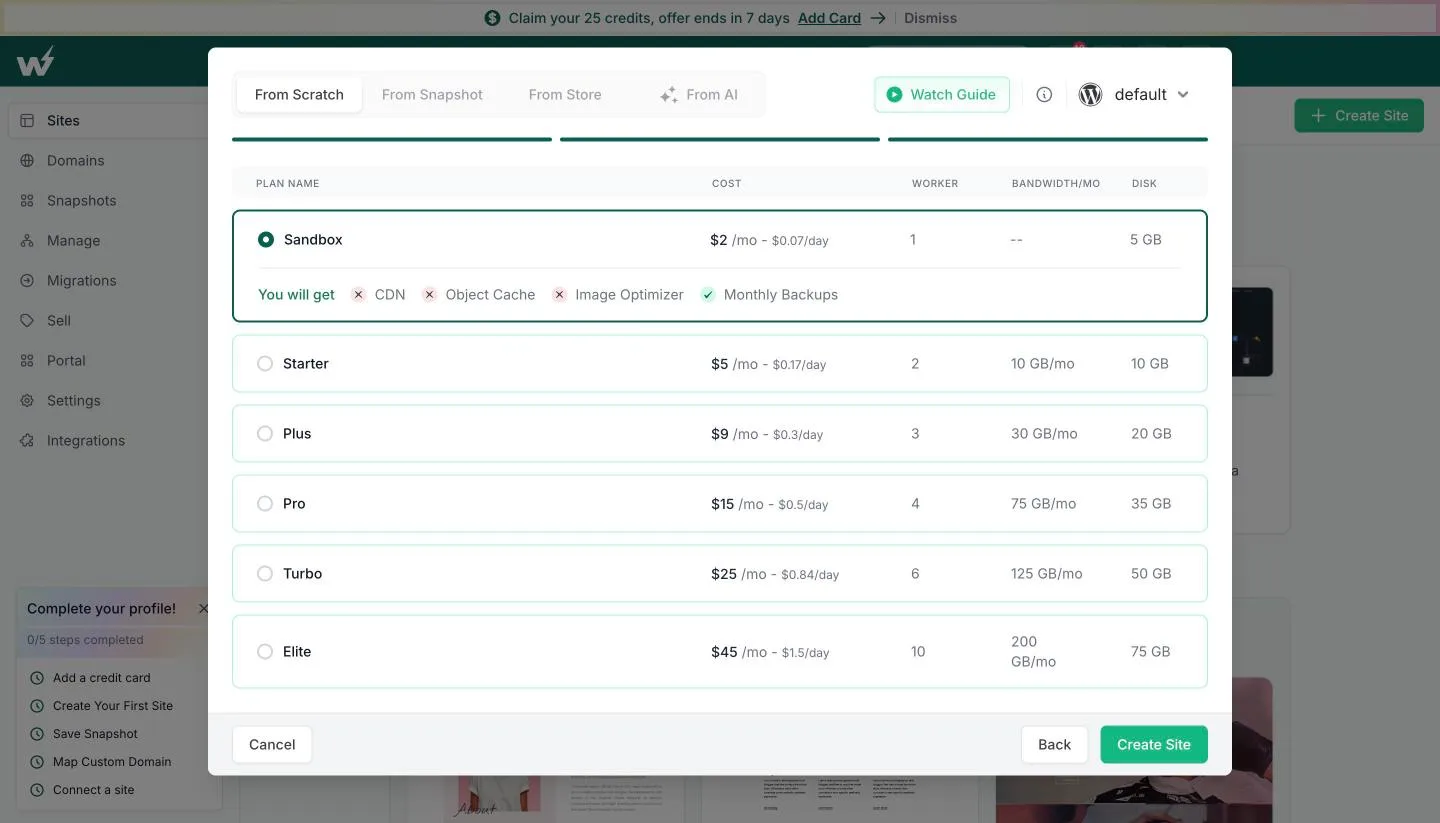Click the sparkle icon on the From AI tab
This screenshot has width=1440, height=823.
tap(669, 95)
